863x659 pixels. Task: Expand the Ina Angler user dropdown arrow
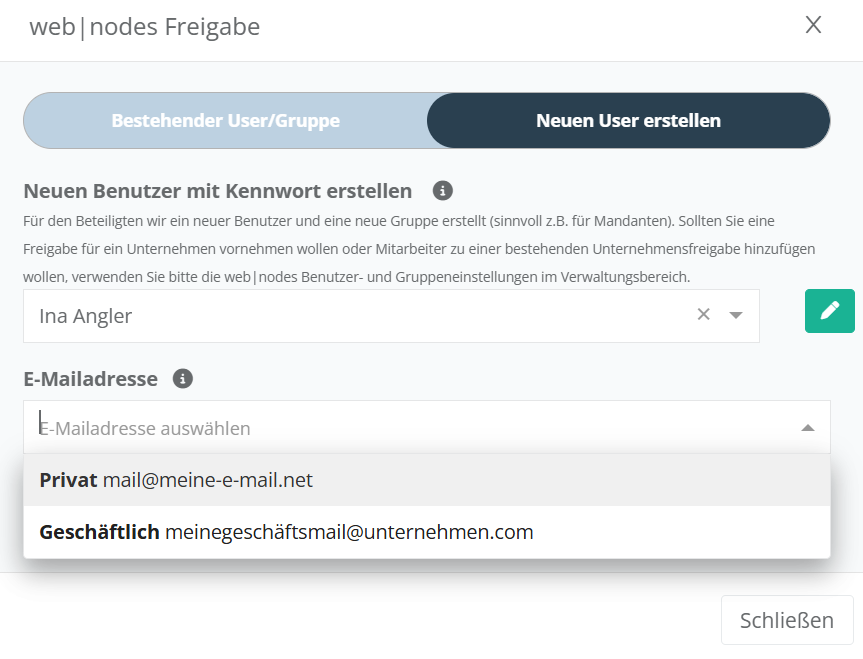point(736,315)
